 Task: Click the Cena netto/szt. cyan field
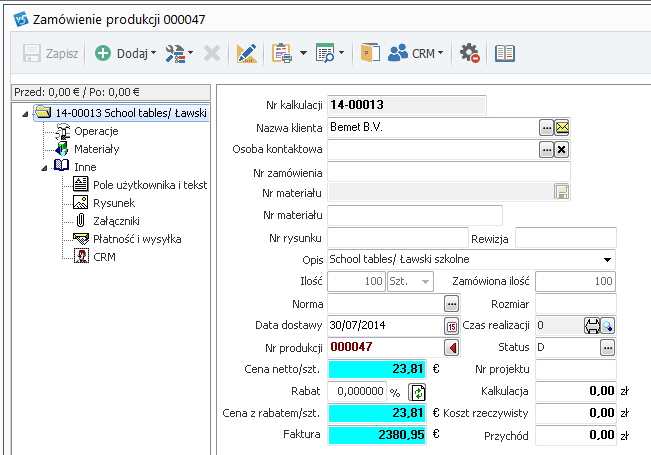click(377, 369)
